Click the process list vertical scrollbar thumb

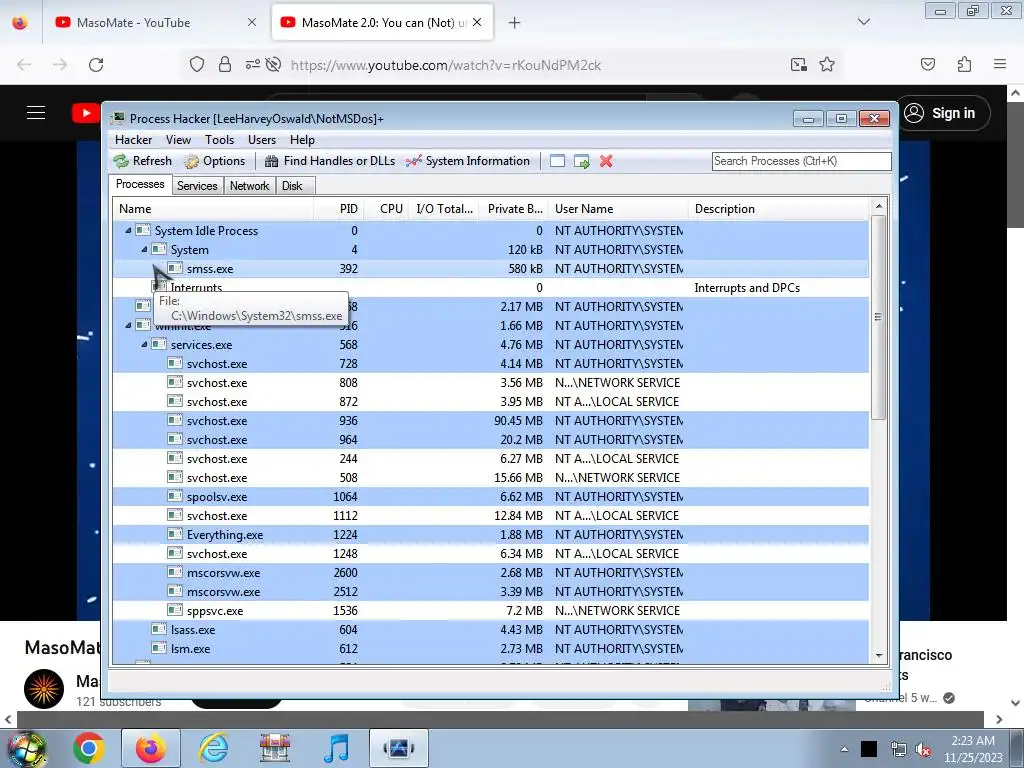click(x=878, y=317)
